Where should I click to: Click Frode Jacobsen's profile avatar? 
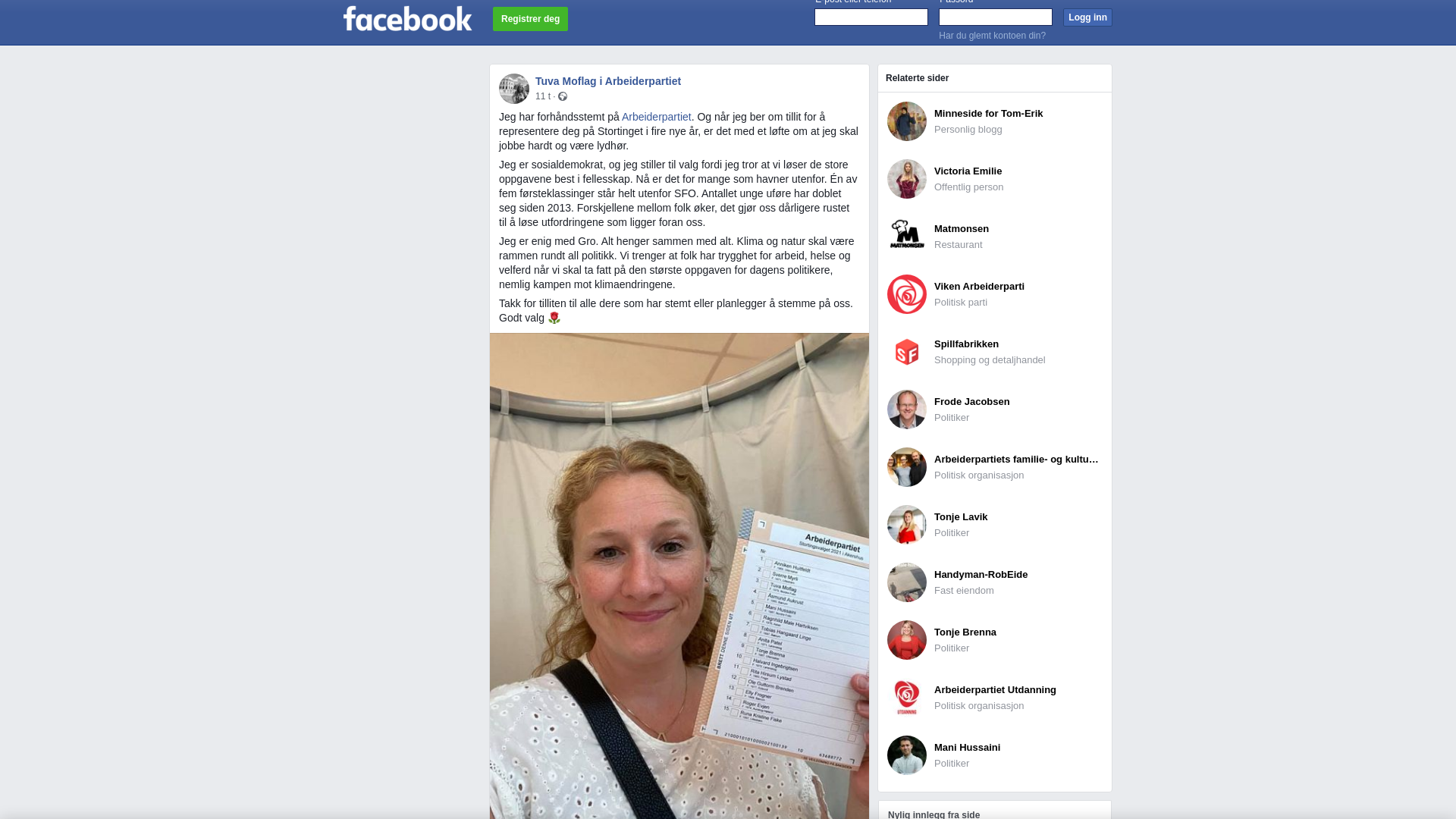[907, 409]
